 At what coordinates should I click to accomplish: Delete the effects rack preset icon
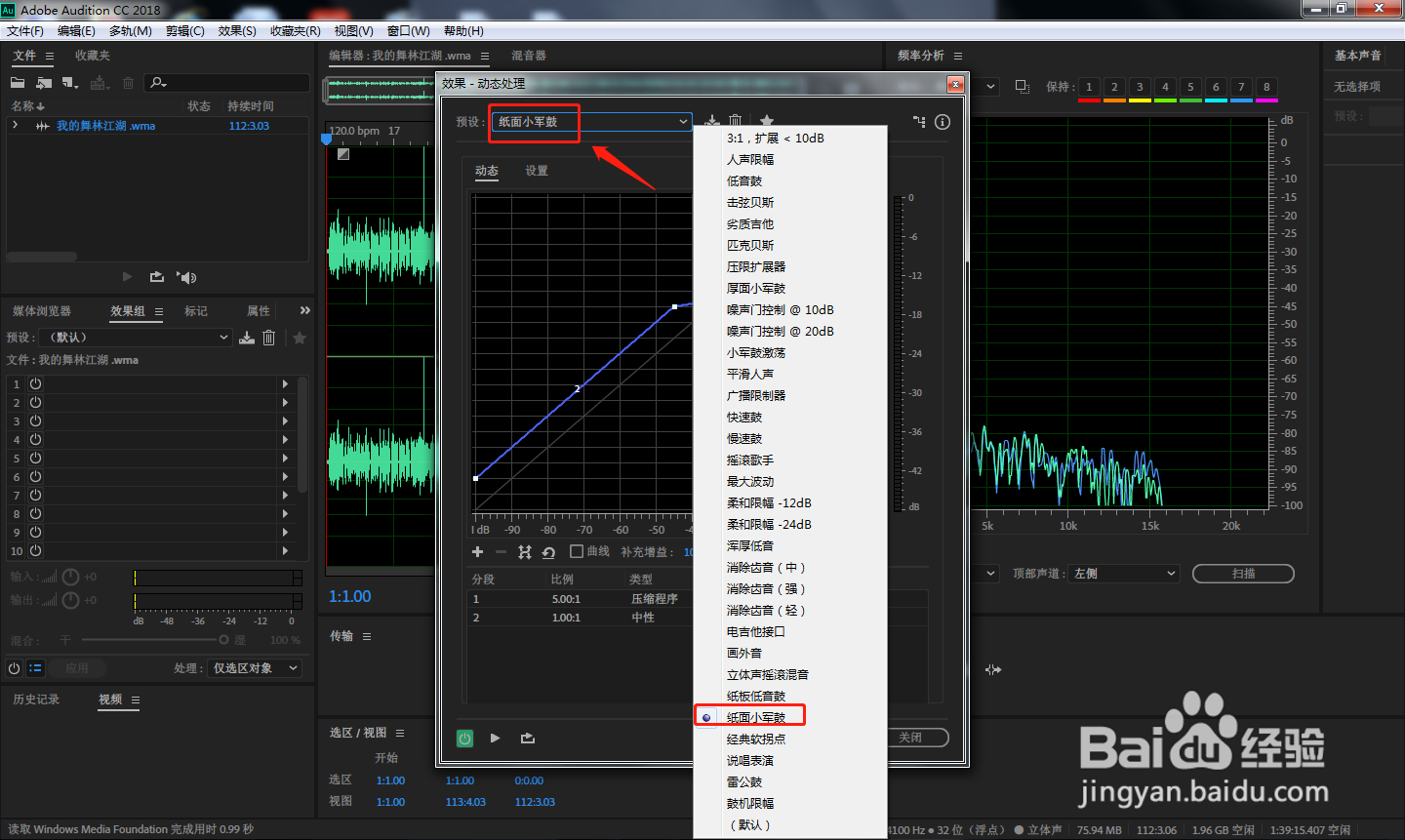click(269, 338)
